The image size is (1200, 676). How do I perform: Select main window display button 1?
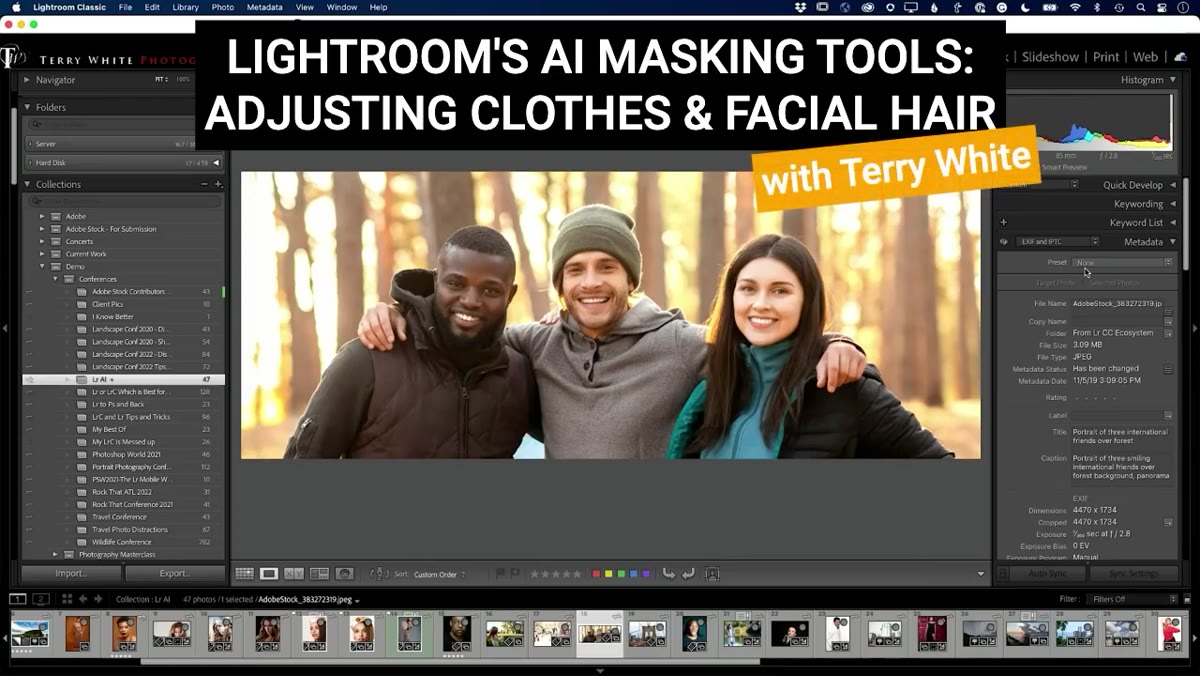pyautogui.click(x=18, y=599)
